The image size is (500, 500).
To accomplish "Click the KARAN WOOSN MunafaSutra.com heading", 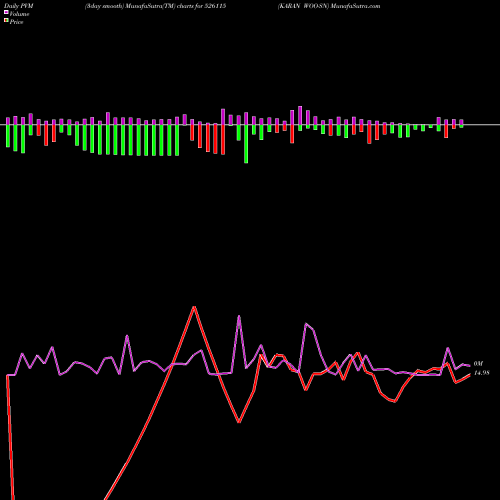I will point(329,6).
